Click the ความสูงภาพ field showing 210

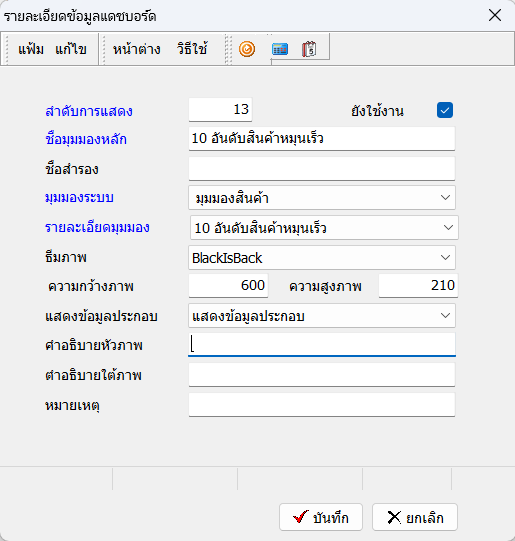418,286
